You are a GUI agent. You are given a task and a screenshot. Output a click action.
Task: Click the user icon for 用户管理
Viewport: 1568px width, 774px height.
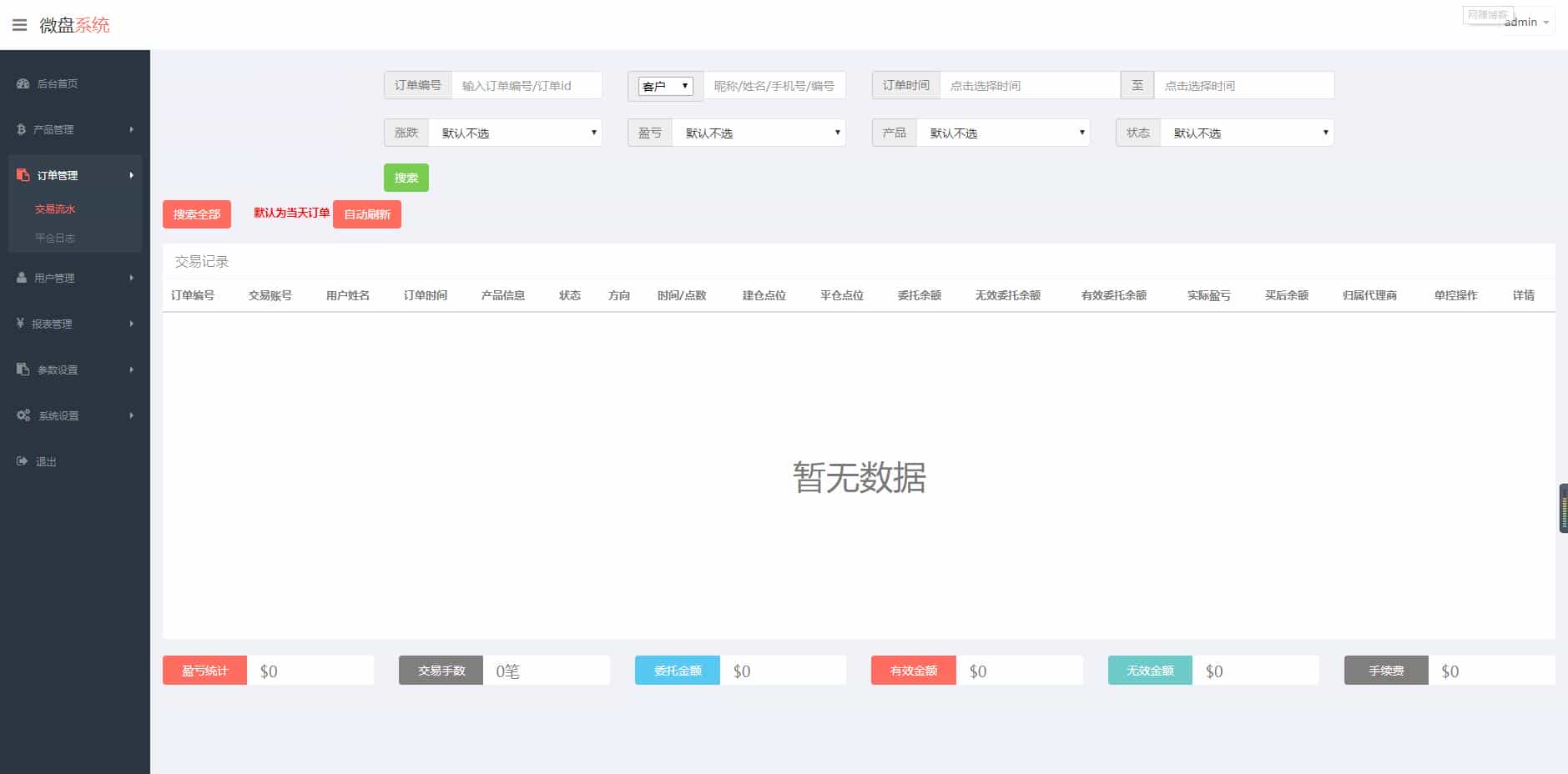(x=21, y=278)
